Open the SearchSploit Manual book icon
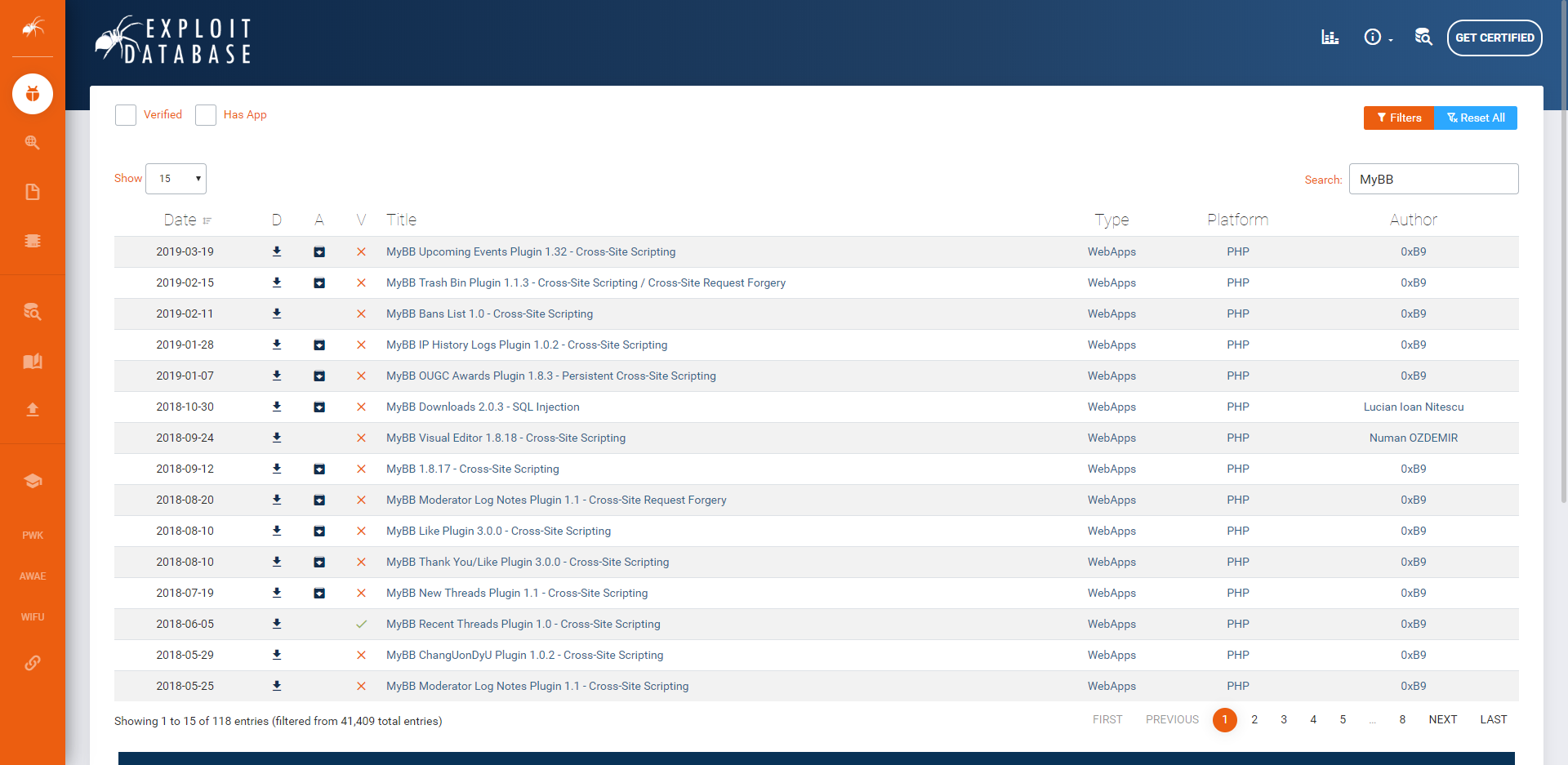1568x765 pixels. pyautogui.click(x=33, y=361)
